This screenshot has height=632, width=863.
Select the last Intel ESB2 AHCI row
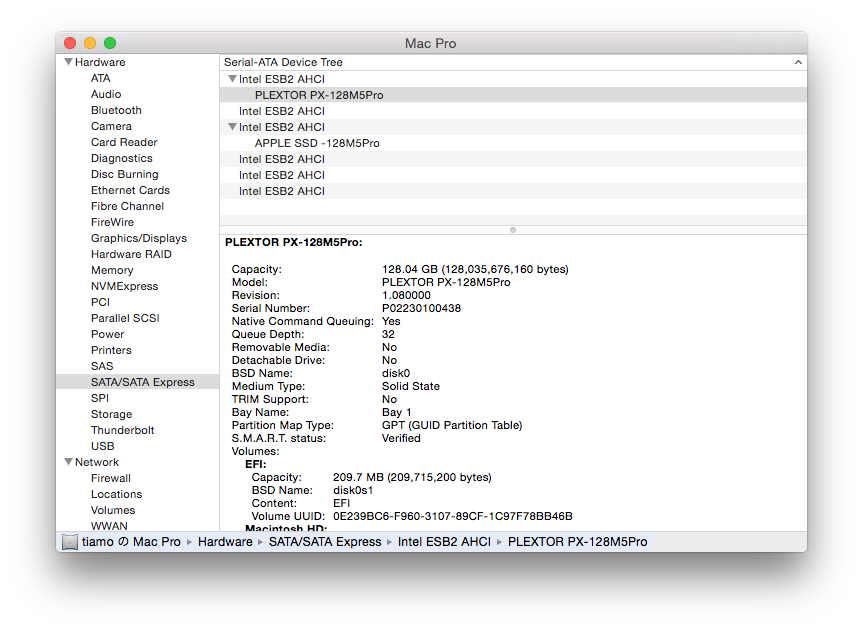[x=513, y=190]
